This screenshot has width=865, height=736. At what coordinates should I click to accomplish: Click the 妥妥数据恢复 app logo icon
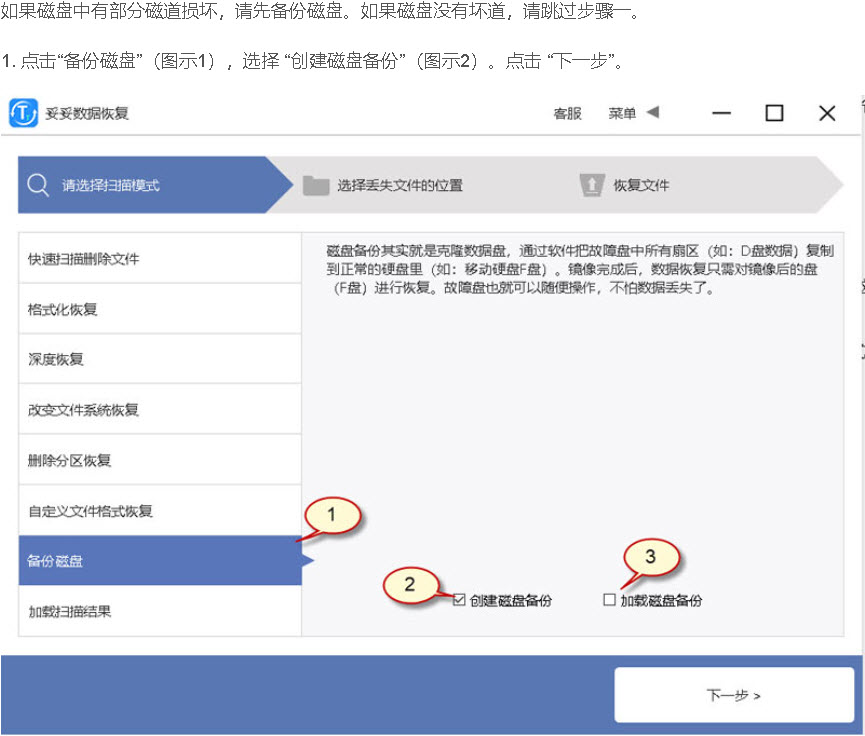tap(23, 113)
